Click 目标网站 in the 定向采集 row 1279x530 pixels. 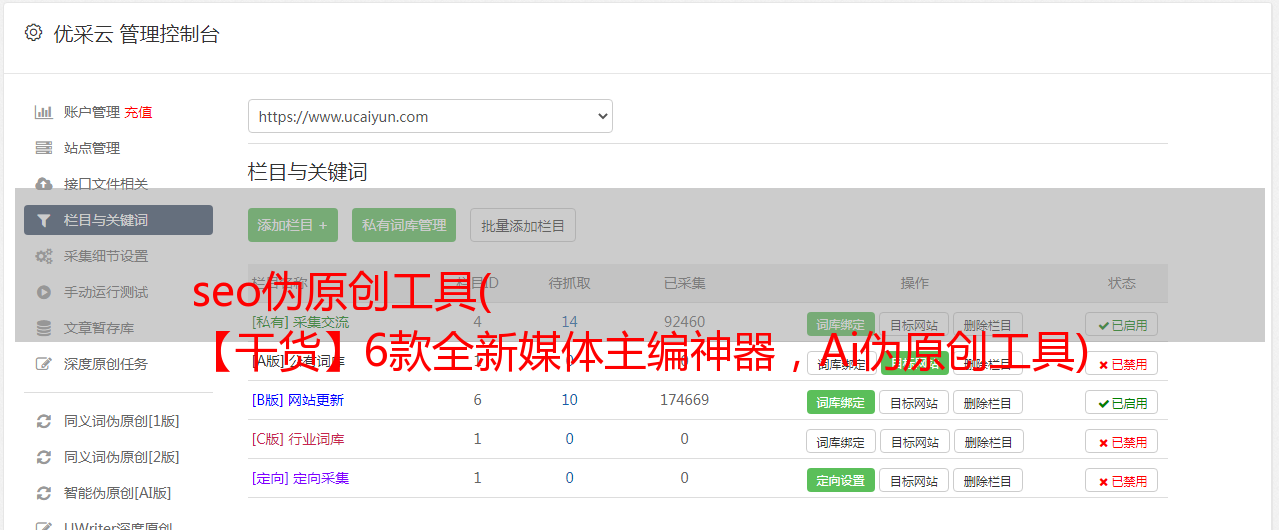pos(914,480)
